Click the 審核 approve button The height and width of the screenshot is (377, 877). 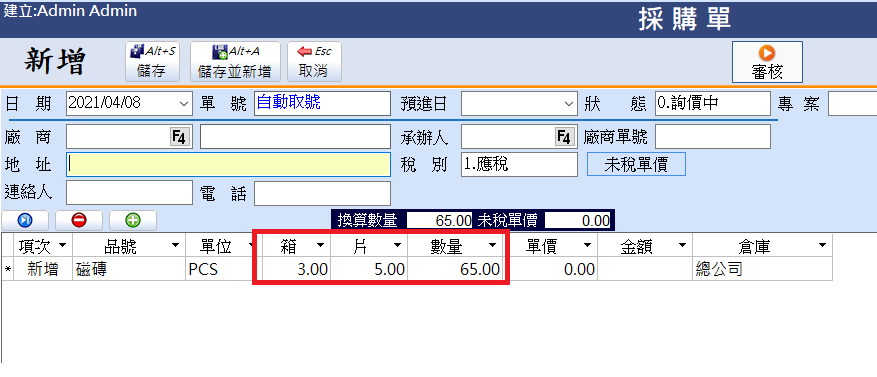click(767, 62)
